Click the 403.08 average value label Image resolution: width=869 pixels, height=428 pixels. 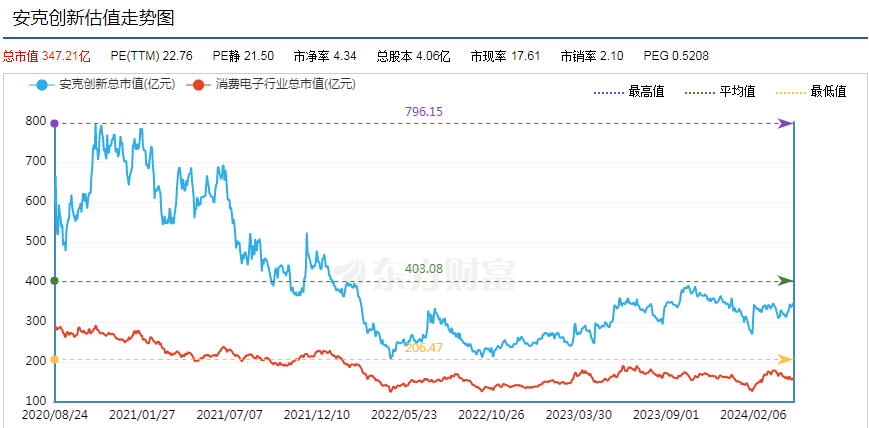423,268
